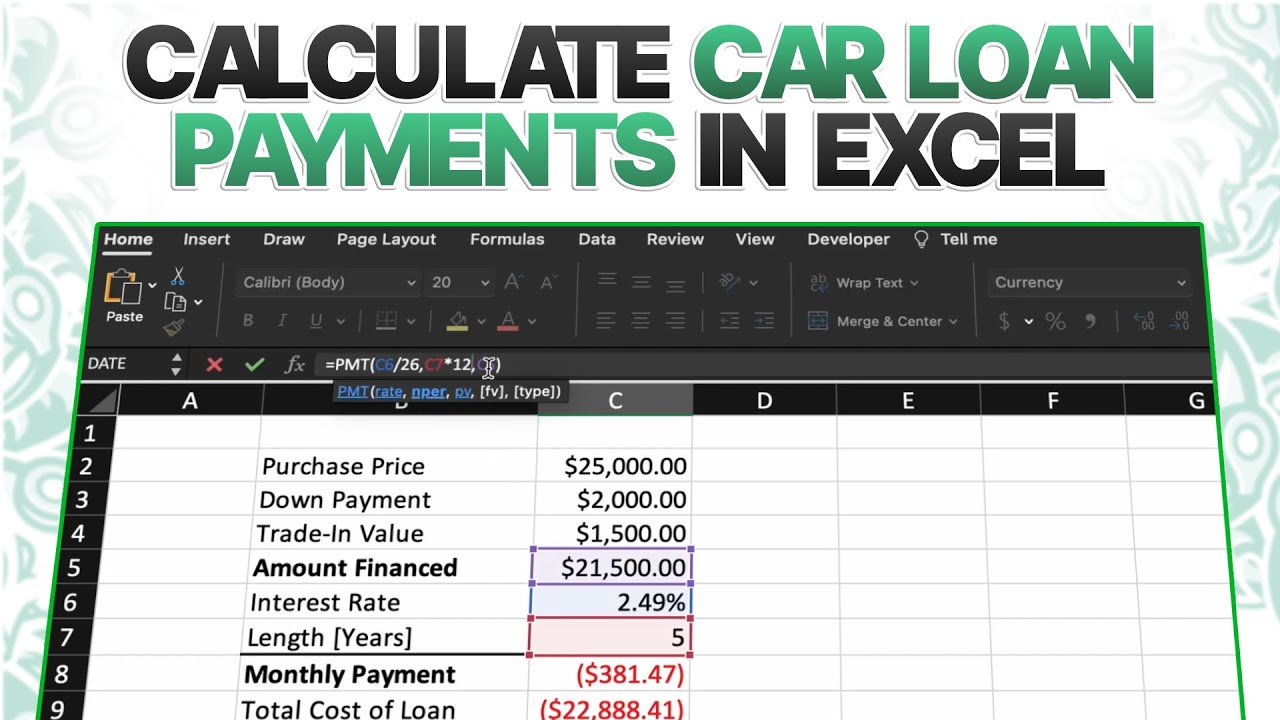Click Increase Font Size icon
The height and width of the screenshot is (720, 1280).
click(513, 283)
